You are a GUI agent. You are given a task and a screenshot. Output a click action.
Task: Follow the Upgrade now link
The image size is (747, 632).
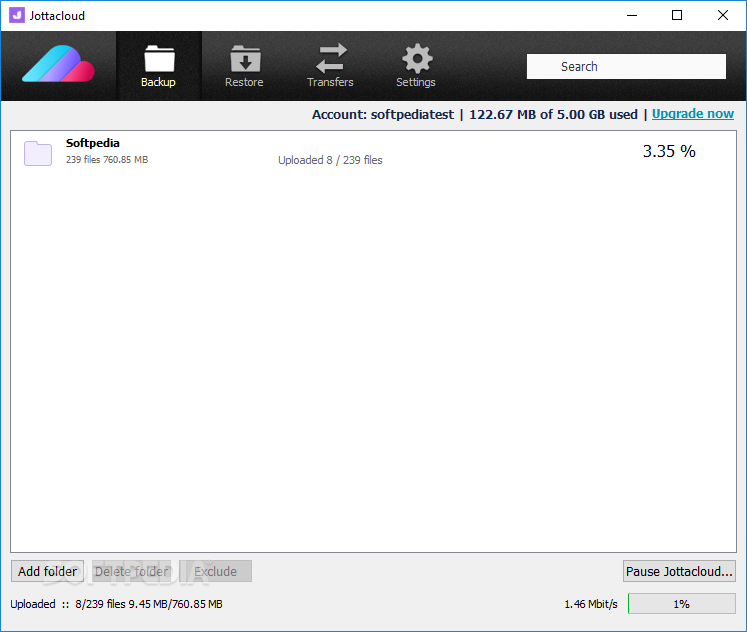coord(693,114)
